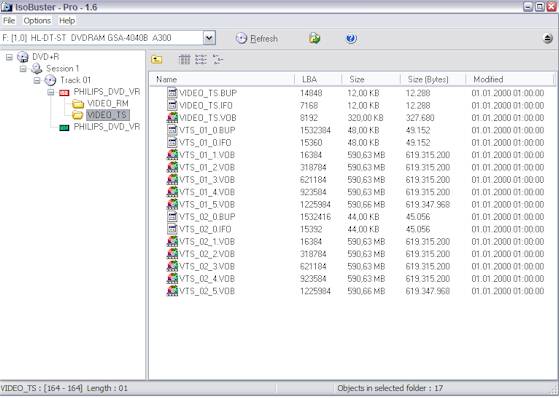Open the Help menu
This screenshot has width=560, height=398.
[67, 21]
